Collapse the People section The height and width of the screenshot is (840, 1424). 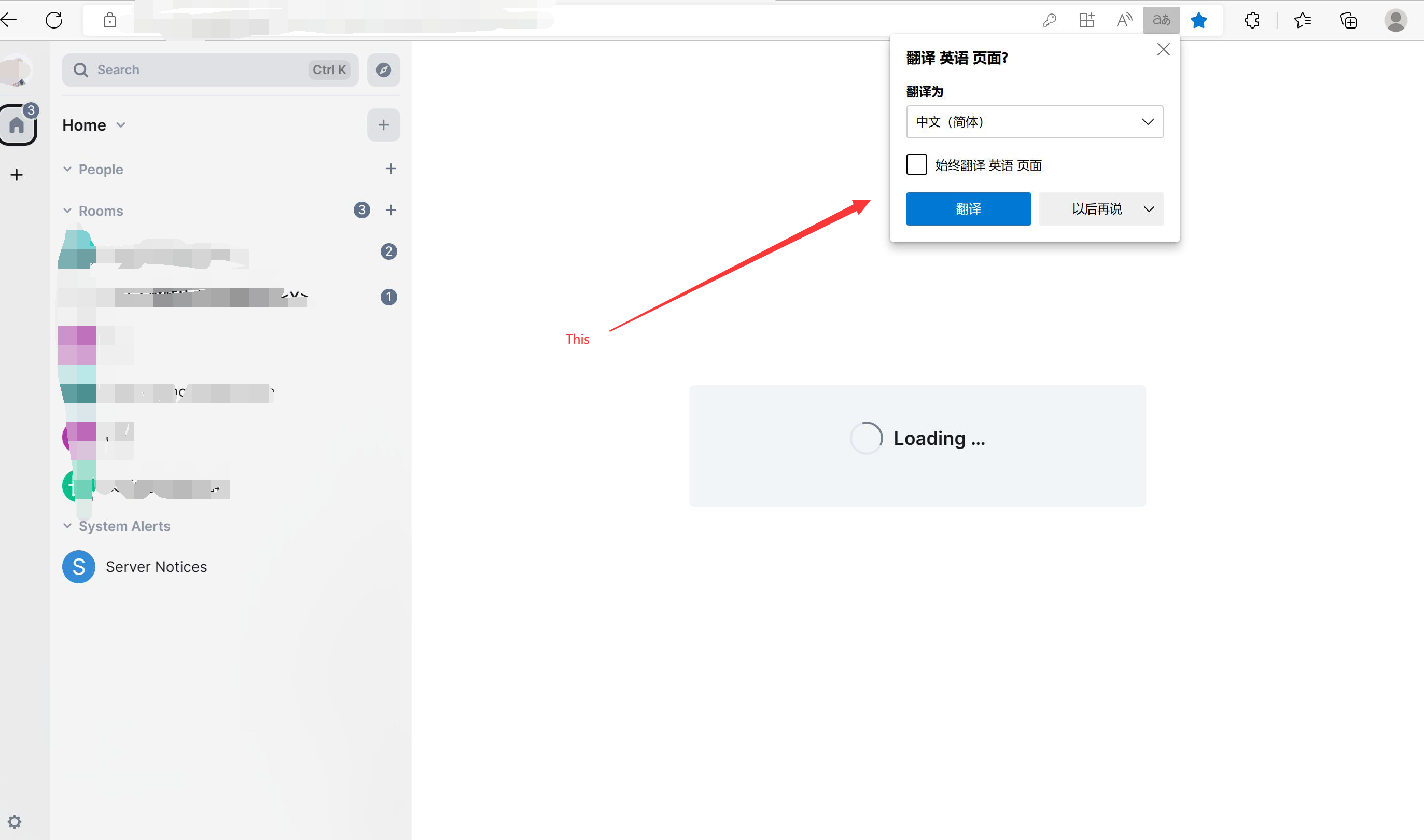tap(68, 169)
